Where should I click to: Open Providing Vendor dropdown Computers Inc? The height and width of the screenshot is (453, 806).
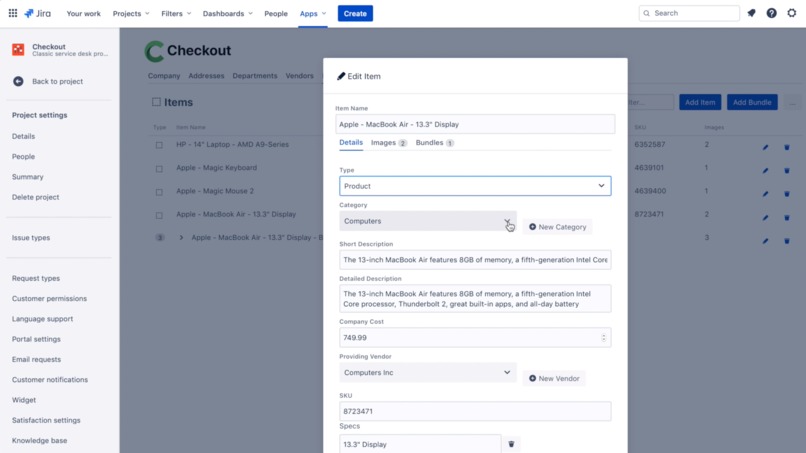[428, 372]
